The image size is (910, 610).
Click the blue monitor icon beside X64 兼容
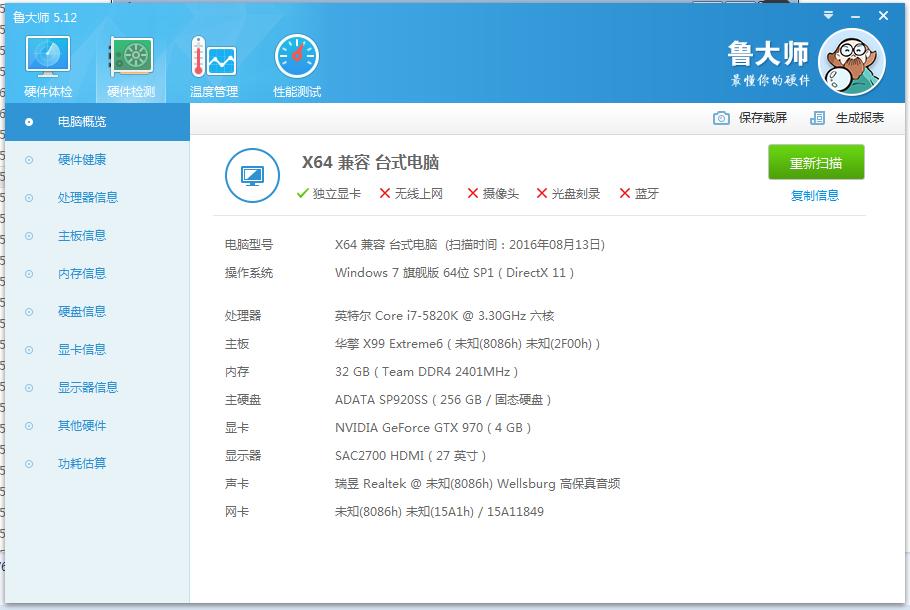coord(254,176)
